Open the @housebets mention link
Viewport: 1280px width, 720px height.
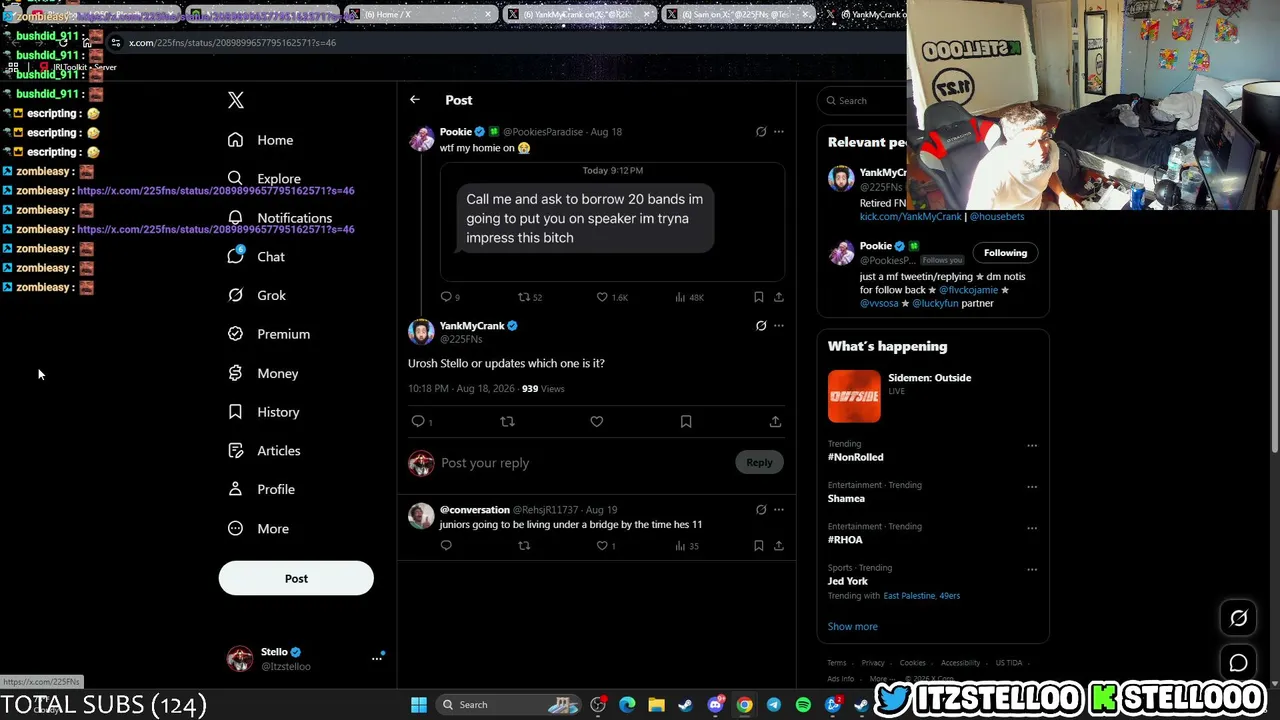[x=997, y=217]
